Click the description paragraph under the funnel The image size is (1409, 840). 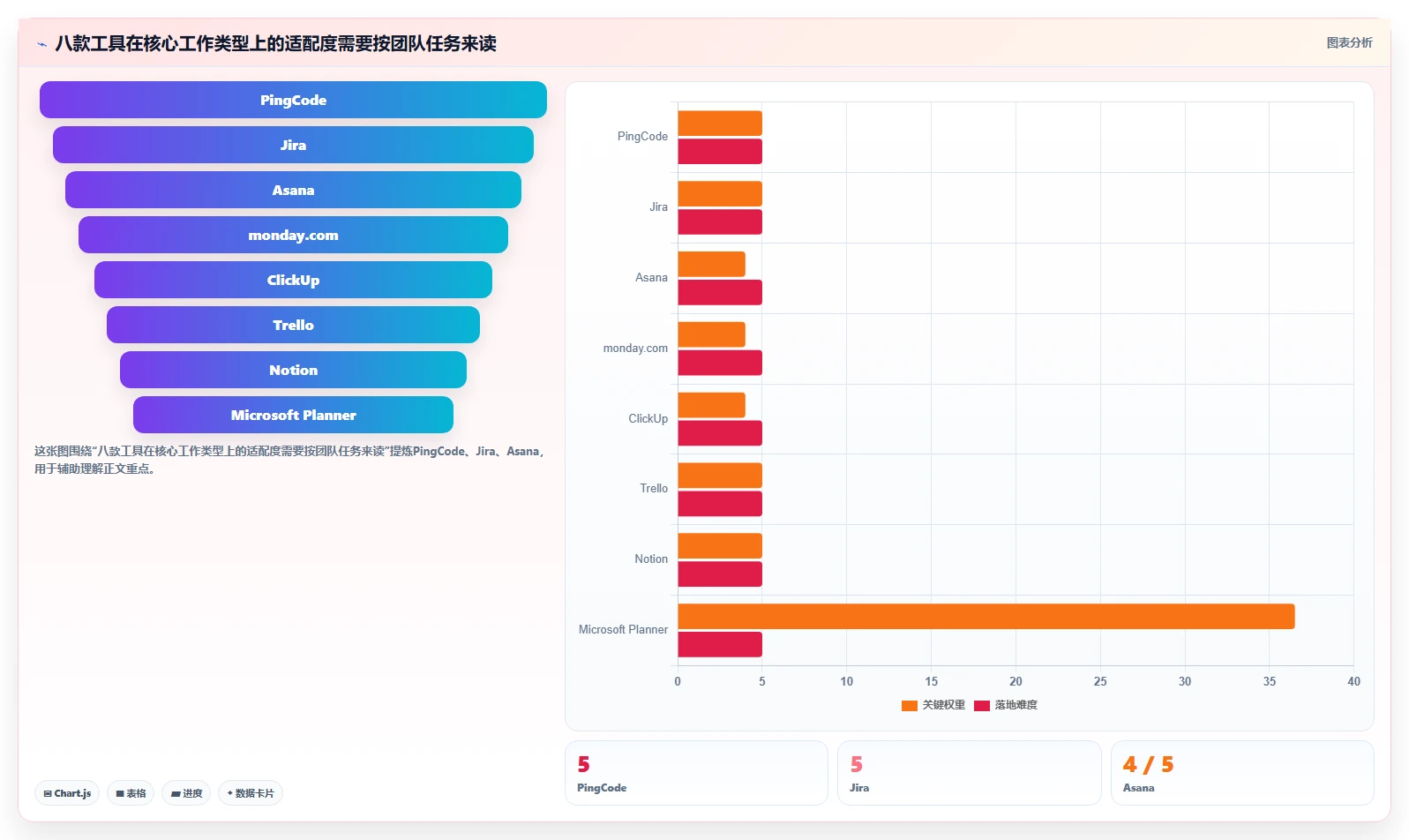tap(291, 460)
